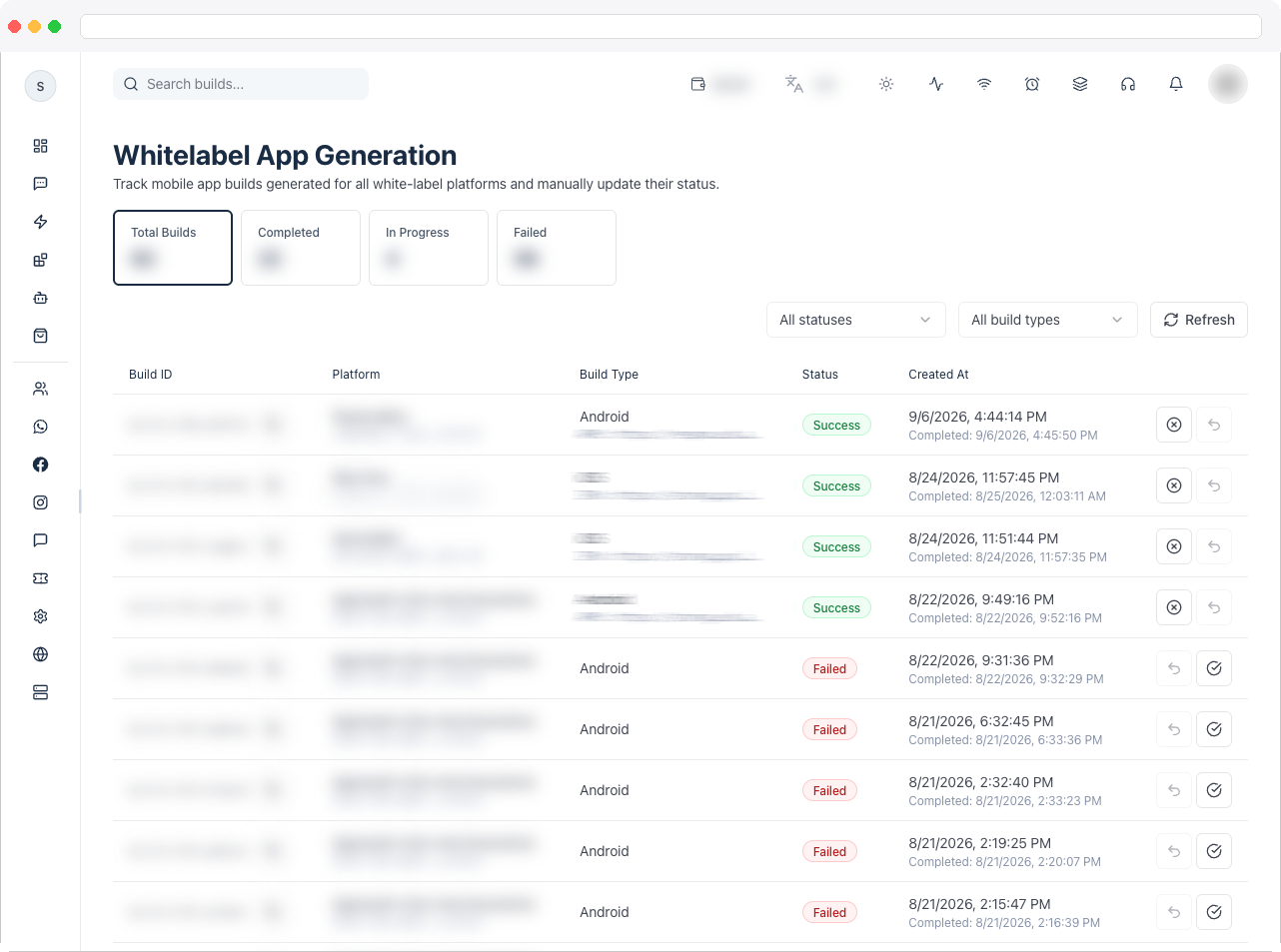Open the server icon in sidebar
1281x952 pixels.
click(x=40, y=692)
